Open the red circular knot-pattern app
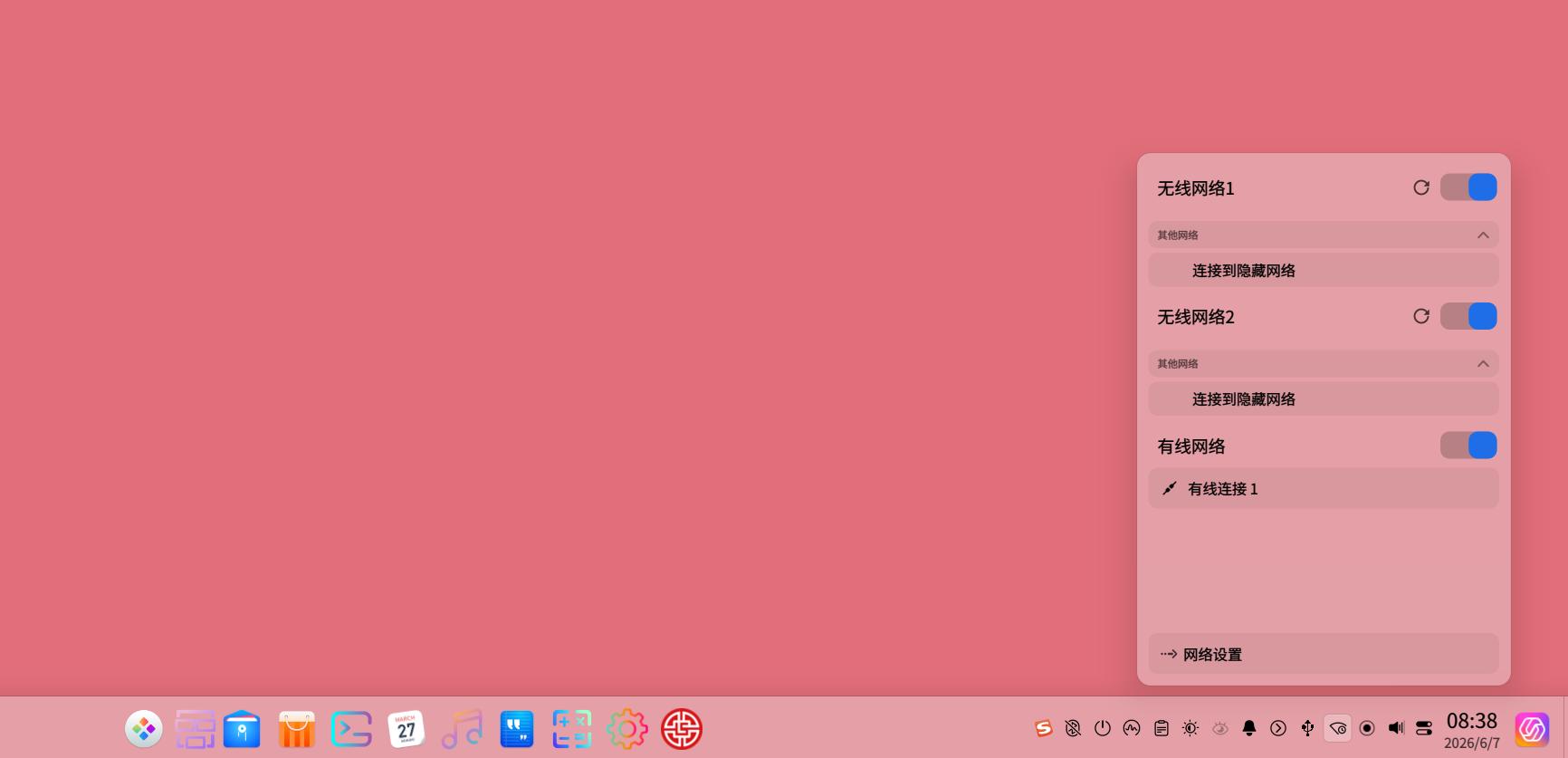The image size is (1568, 758). click(682, 729)
